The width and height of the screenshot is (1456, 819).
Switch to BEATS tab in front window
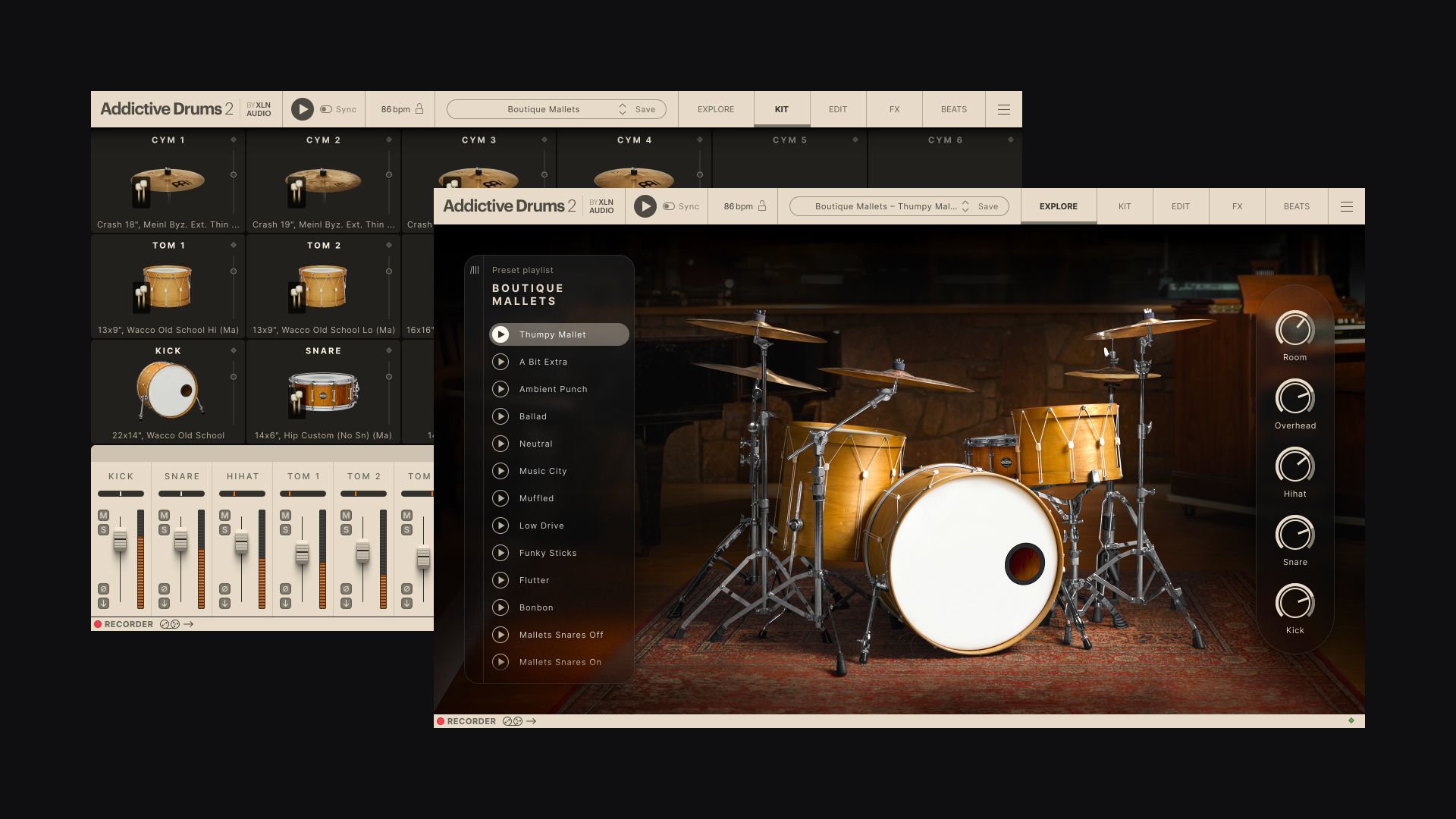coord(1297,206)
